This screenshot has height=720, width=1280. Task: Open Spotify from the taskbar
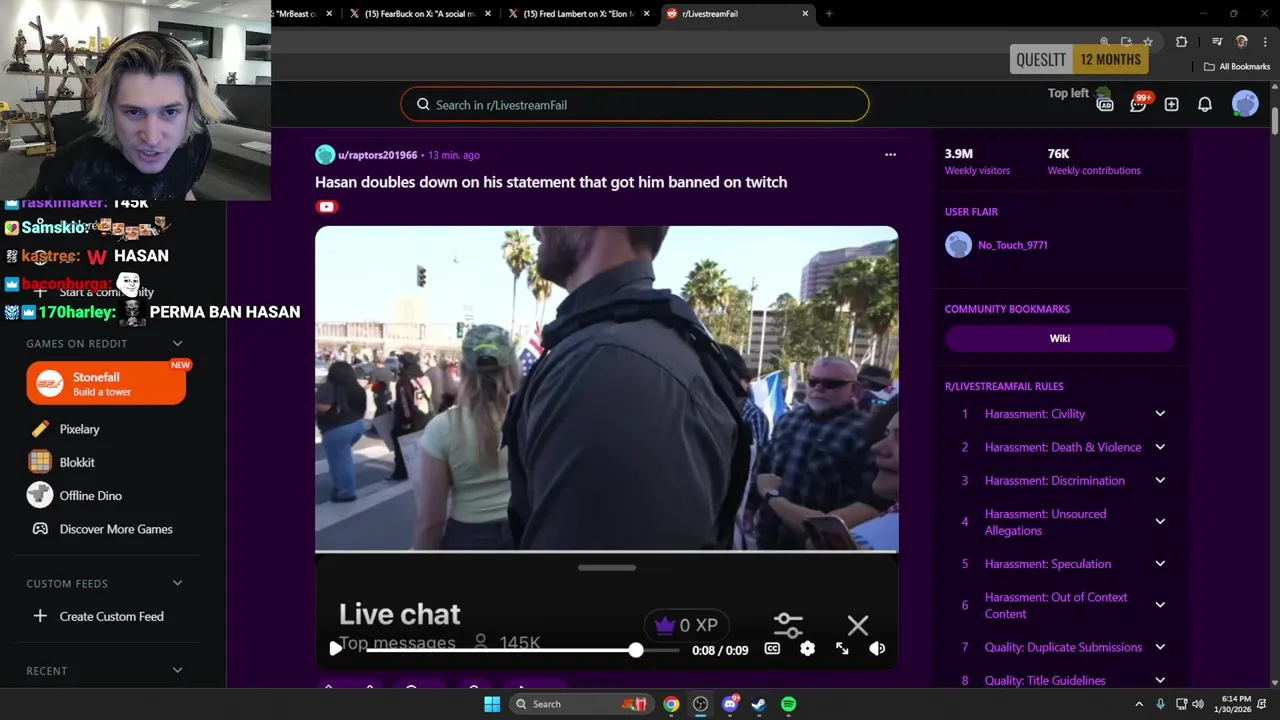[788, 704]
